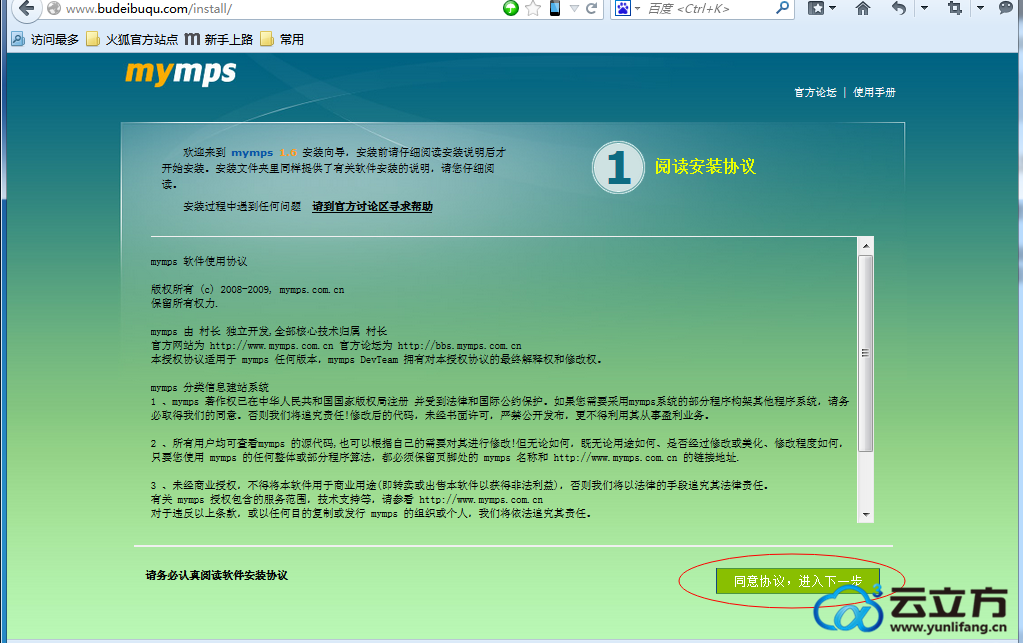Open the 常用 bookmark folder
The height and width of the screenshot is (643, 1023).
pos(282,39)
